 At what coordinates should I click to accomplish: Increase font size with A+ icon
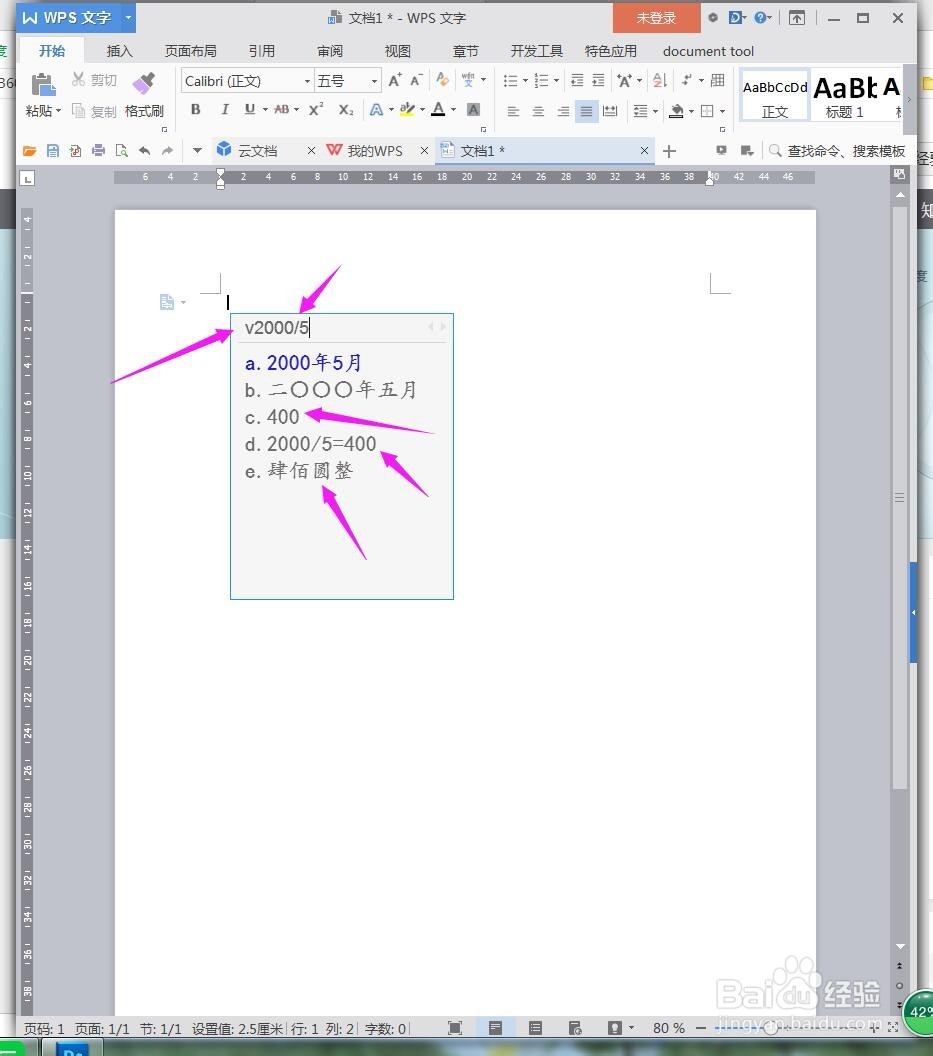tap(395, 81)
